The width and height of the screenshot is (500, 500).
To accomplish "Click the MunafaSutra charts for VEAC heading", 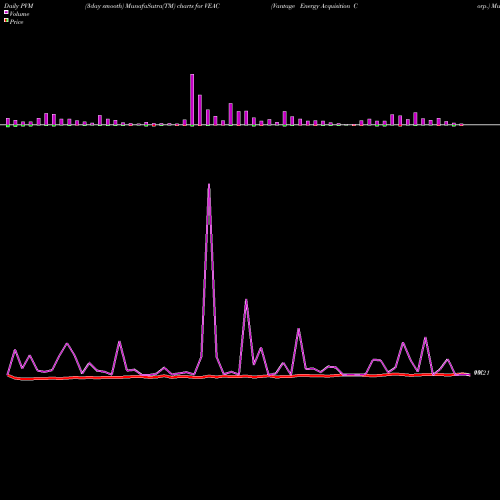I will click(152, 6).
